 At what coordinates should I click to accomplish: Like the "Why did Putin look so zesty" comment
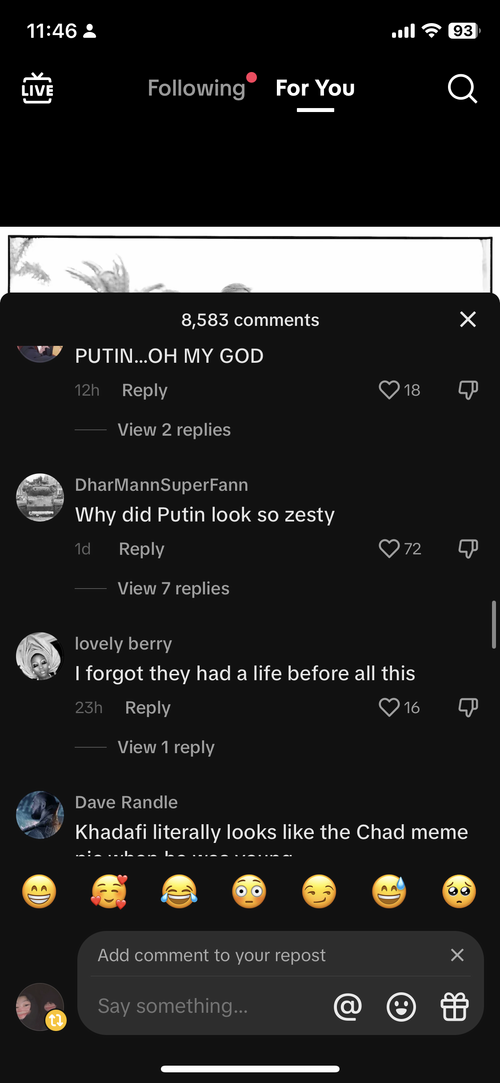pyautogui.click(x=390, y=549)
